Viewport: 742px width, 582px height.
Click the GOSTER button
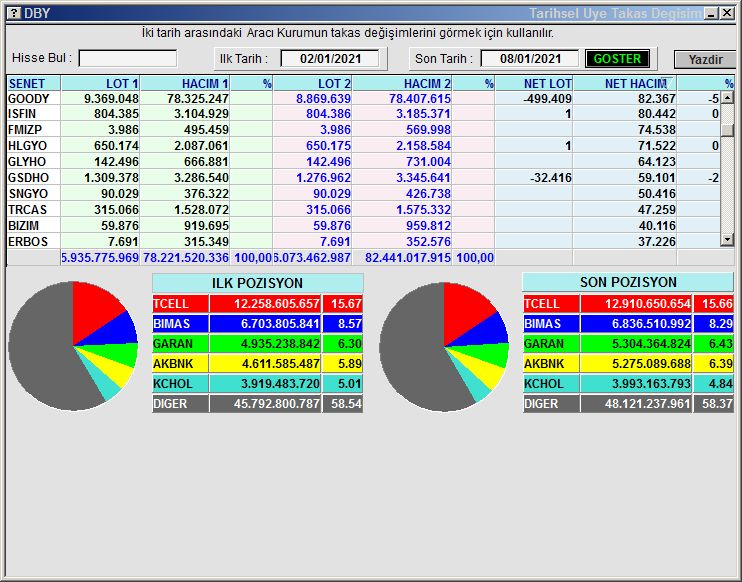coord(617,59)
